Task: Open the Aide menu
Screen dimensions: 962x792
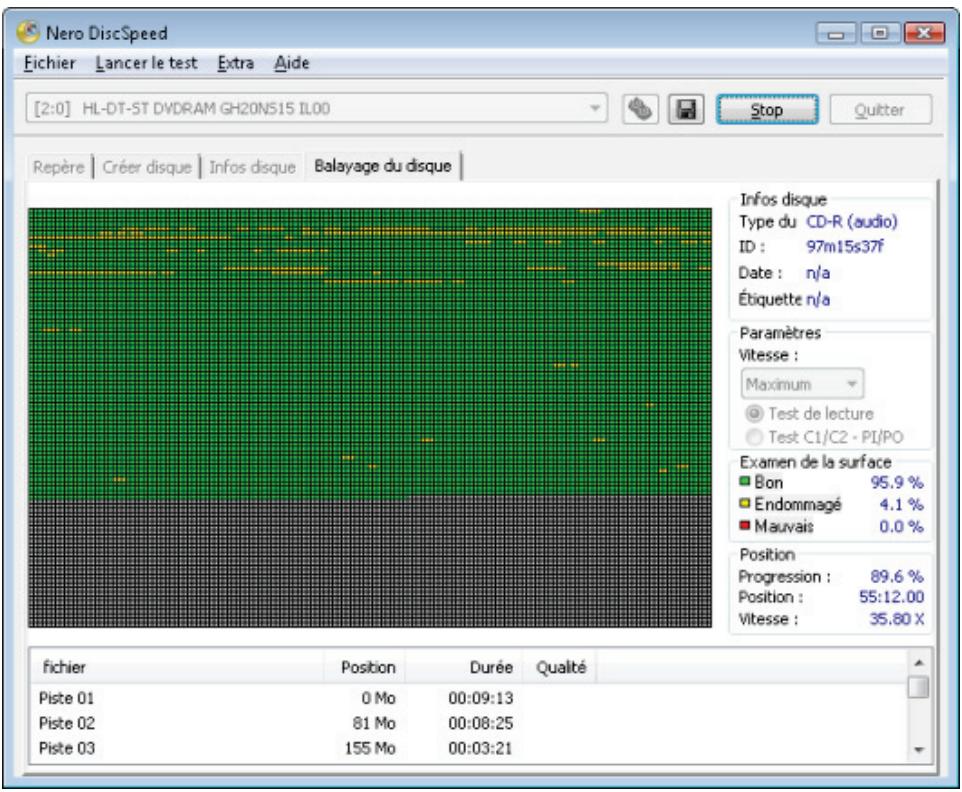Action: [291, 63]
